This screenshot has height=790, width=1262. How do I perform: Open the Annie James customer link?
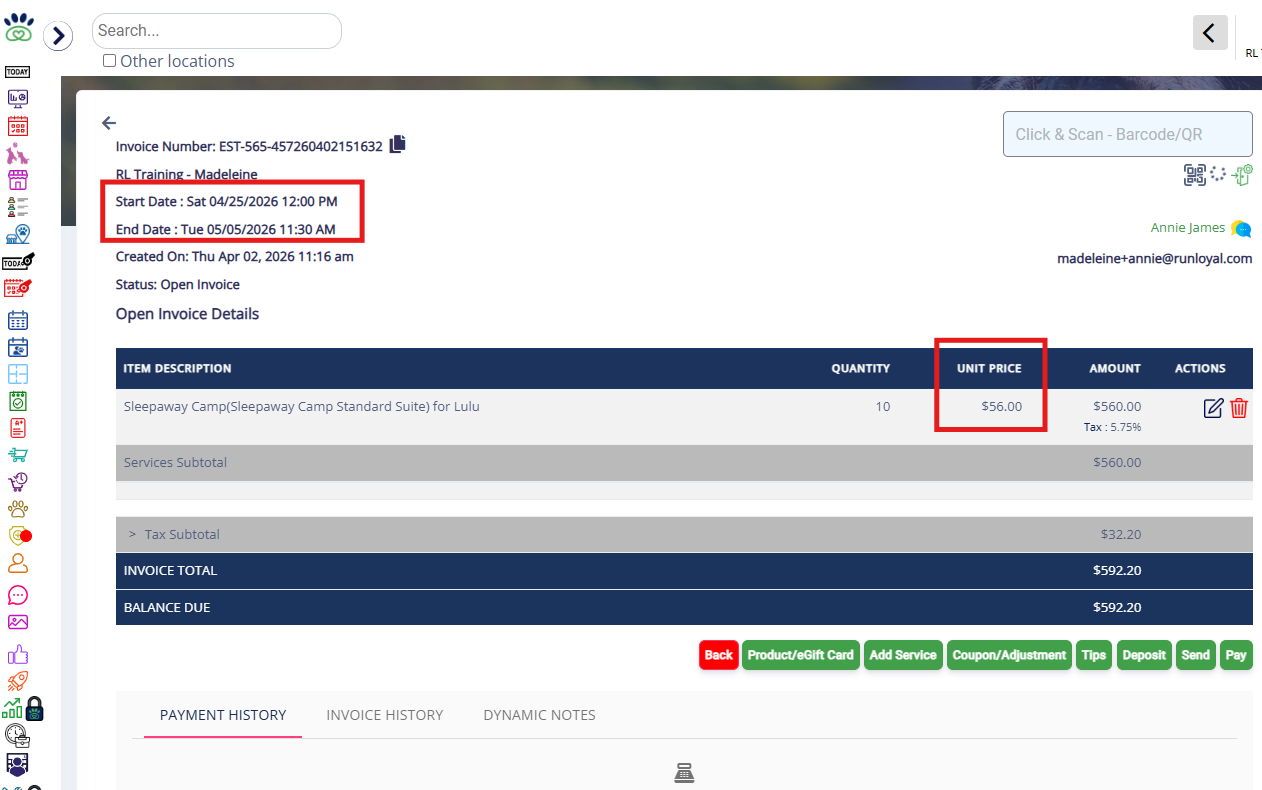tap(1188, 228)
